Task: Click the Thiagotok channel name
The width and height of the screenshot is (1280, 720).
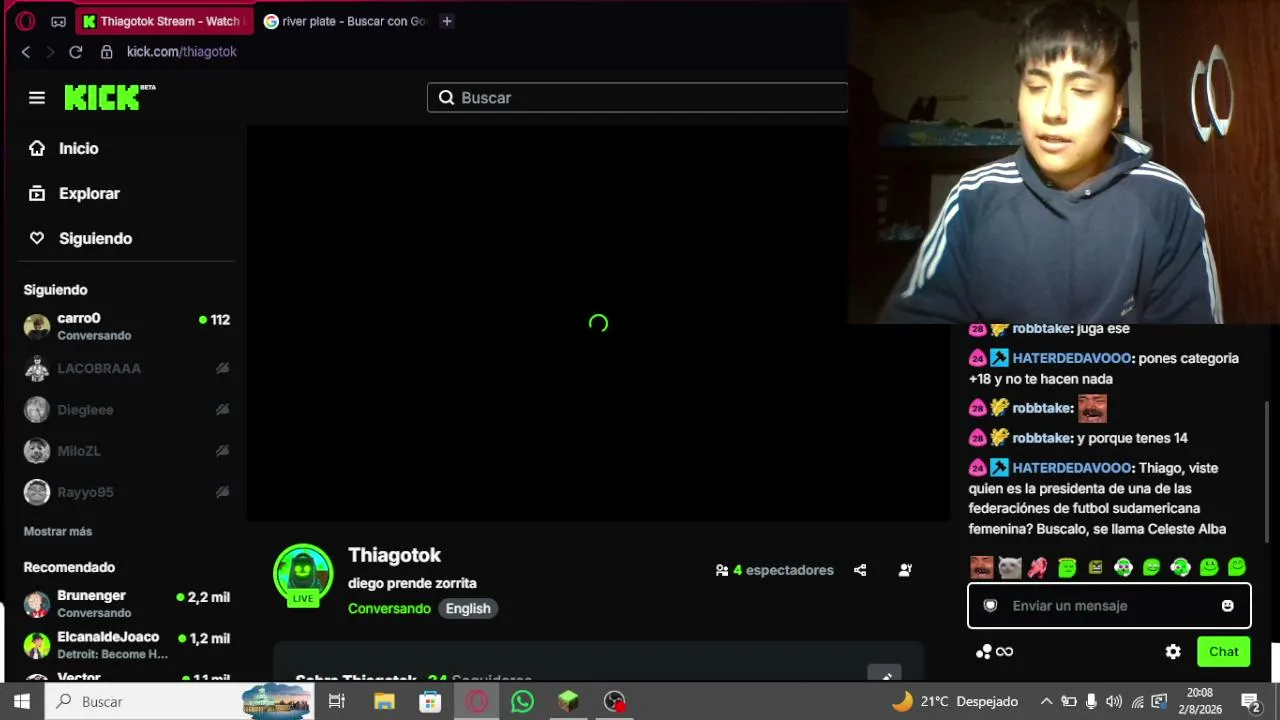Action: 394,555
